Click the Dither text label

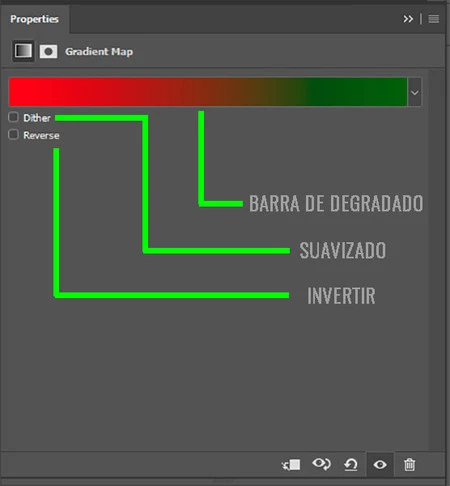point(37,118)
